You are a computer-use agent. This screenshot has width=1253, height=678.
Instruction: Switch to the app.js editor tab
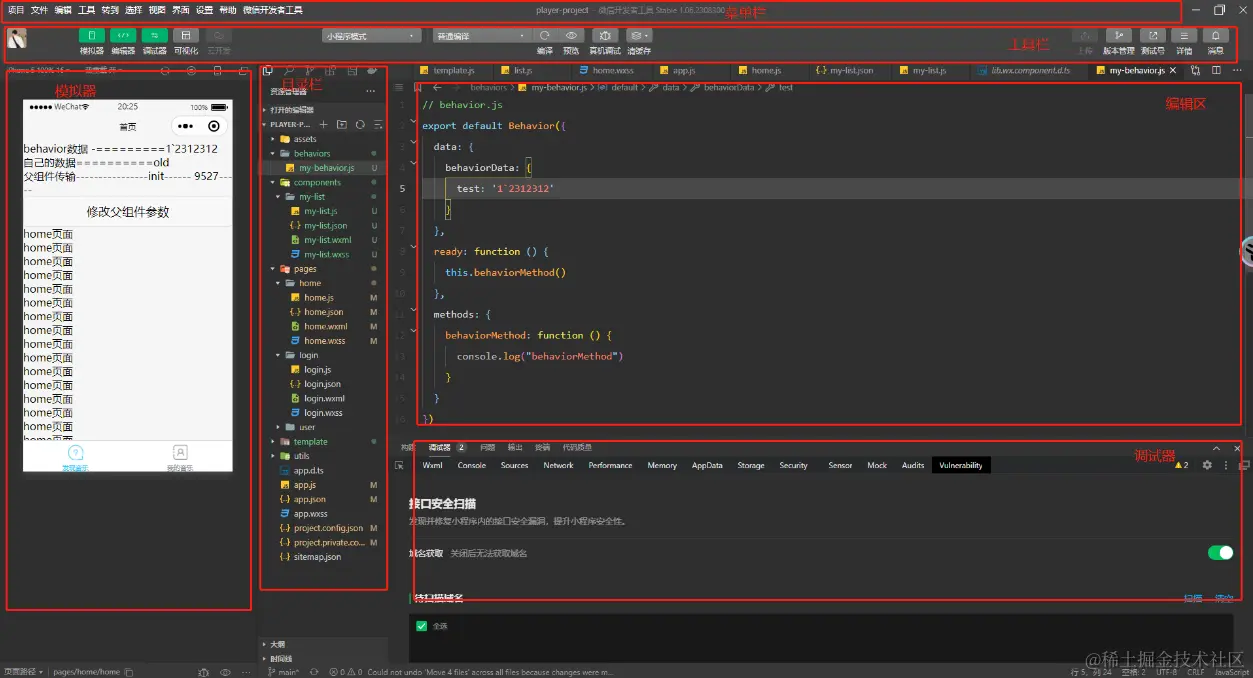coord(684,71)
